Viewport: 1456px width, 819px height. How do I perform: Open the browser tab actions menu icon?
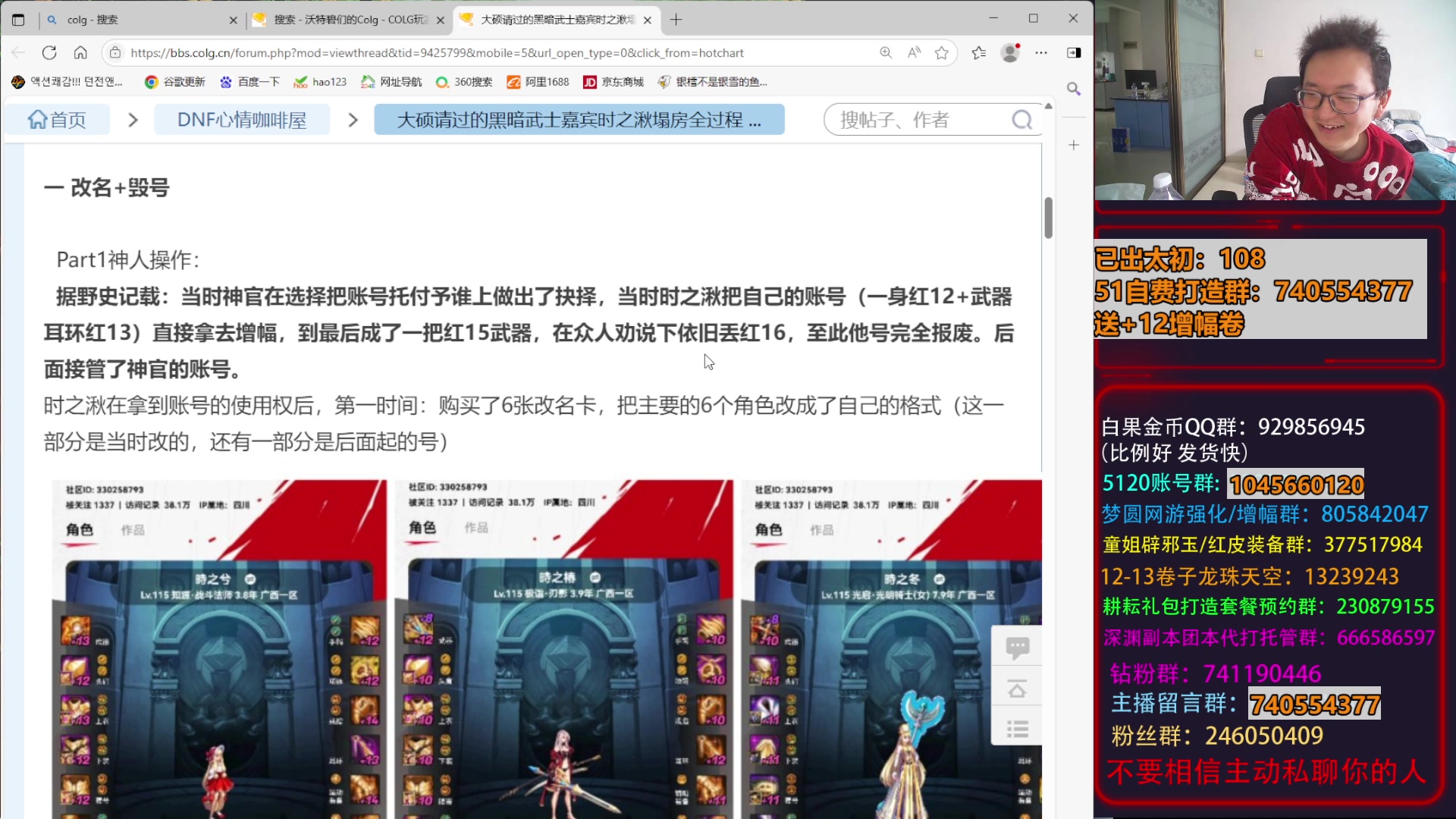[18, 20]
